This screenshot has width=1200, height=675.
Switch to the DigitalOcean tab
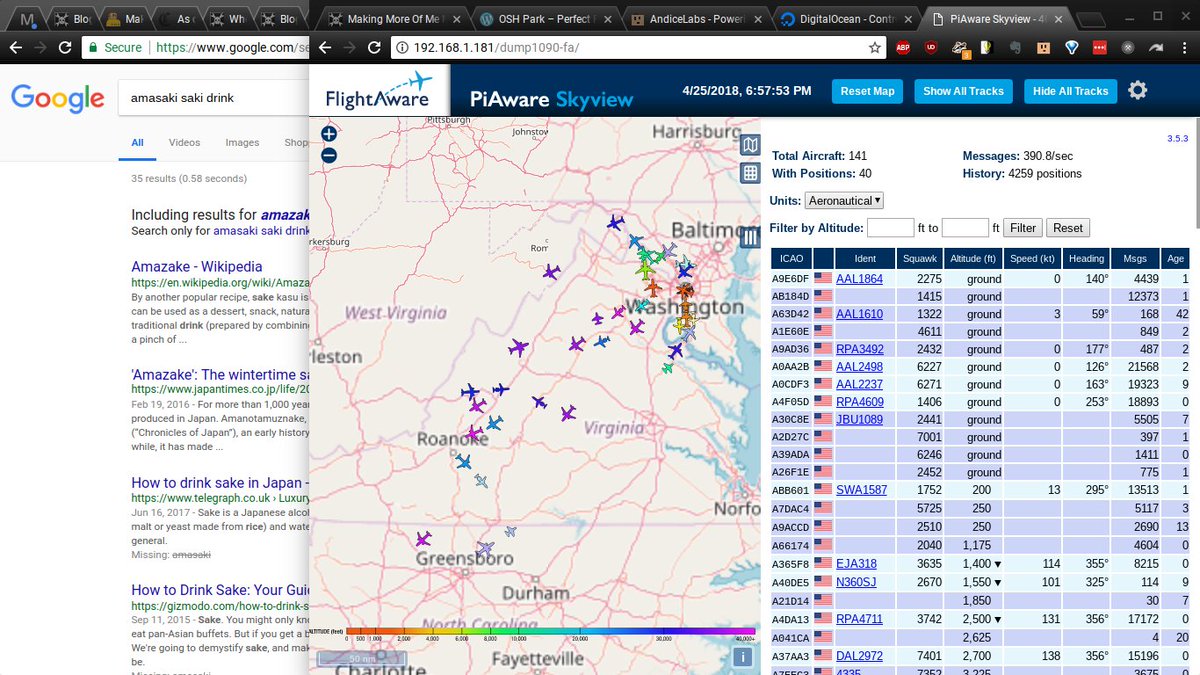coord(844,18)
